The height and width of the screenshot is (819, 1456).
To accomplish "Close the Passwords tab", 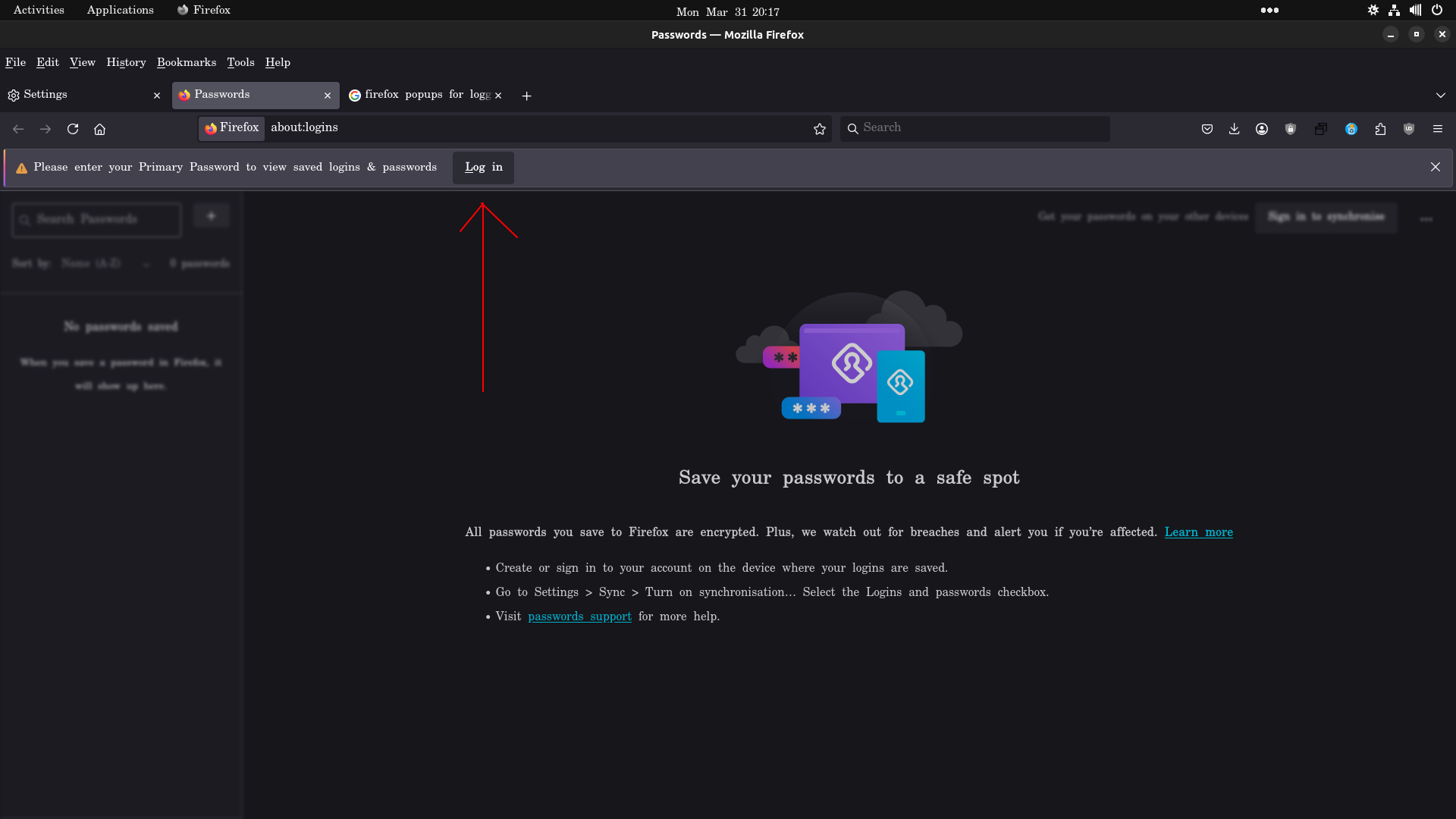I will 328,96.
